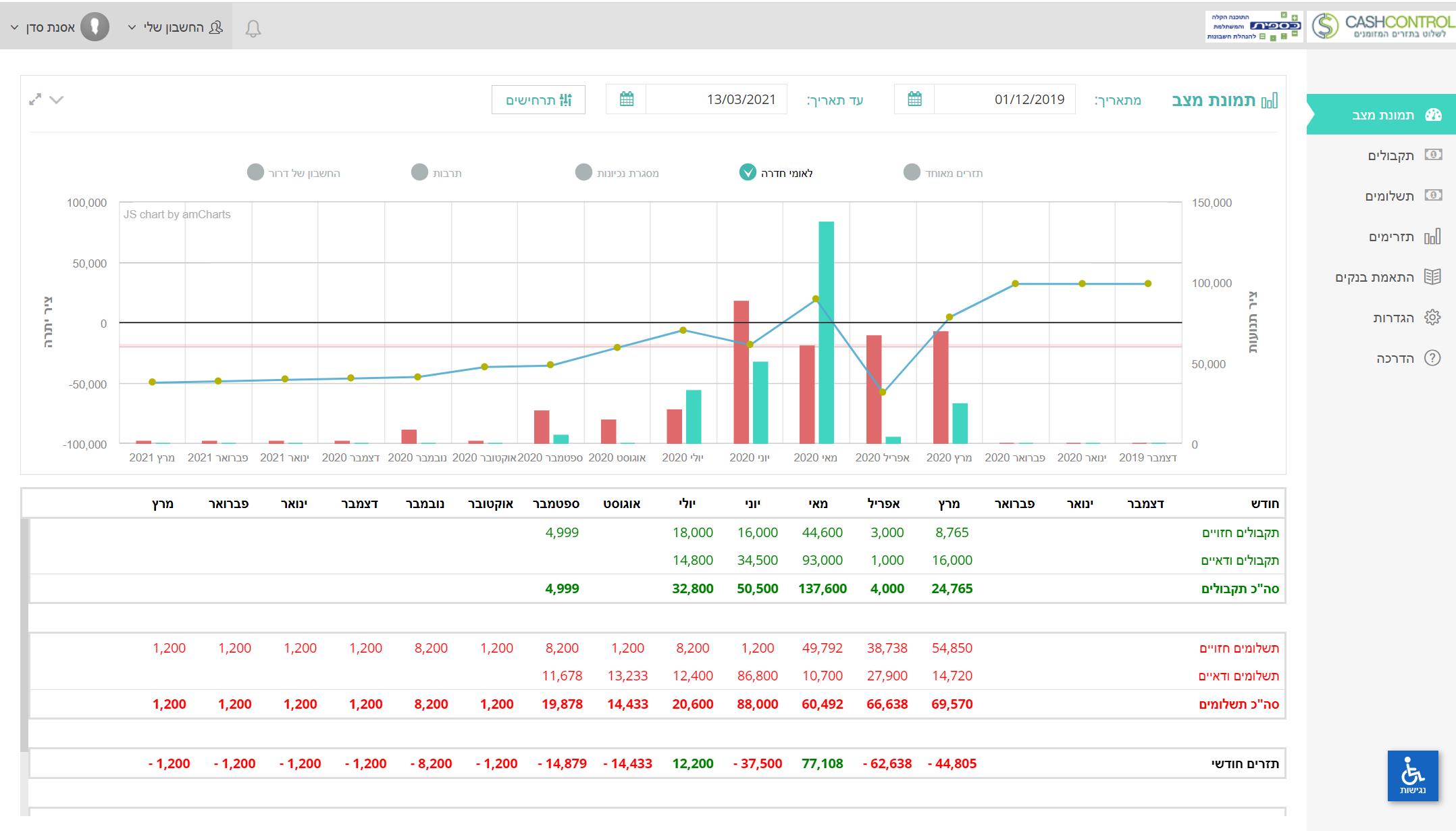This screenshot has height=831, width=1456.
Task: Click the תרחישים scenarios button
Action: pos(538,100)
